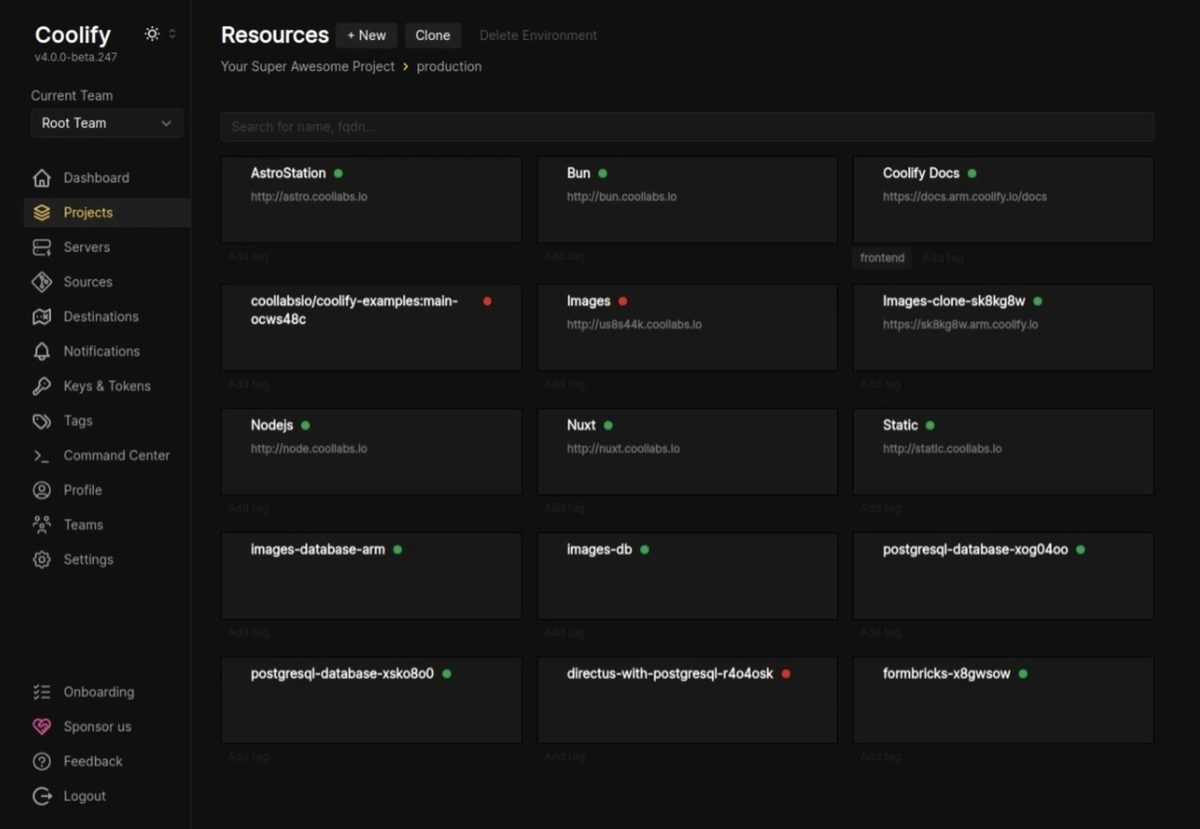Toggle the theme sun icon

click(152, 34)
